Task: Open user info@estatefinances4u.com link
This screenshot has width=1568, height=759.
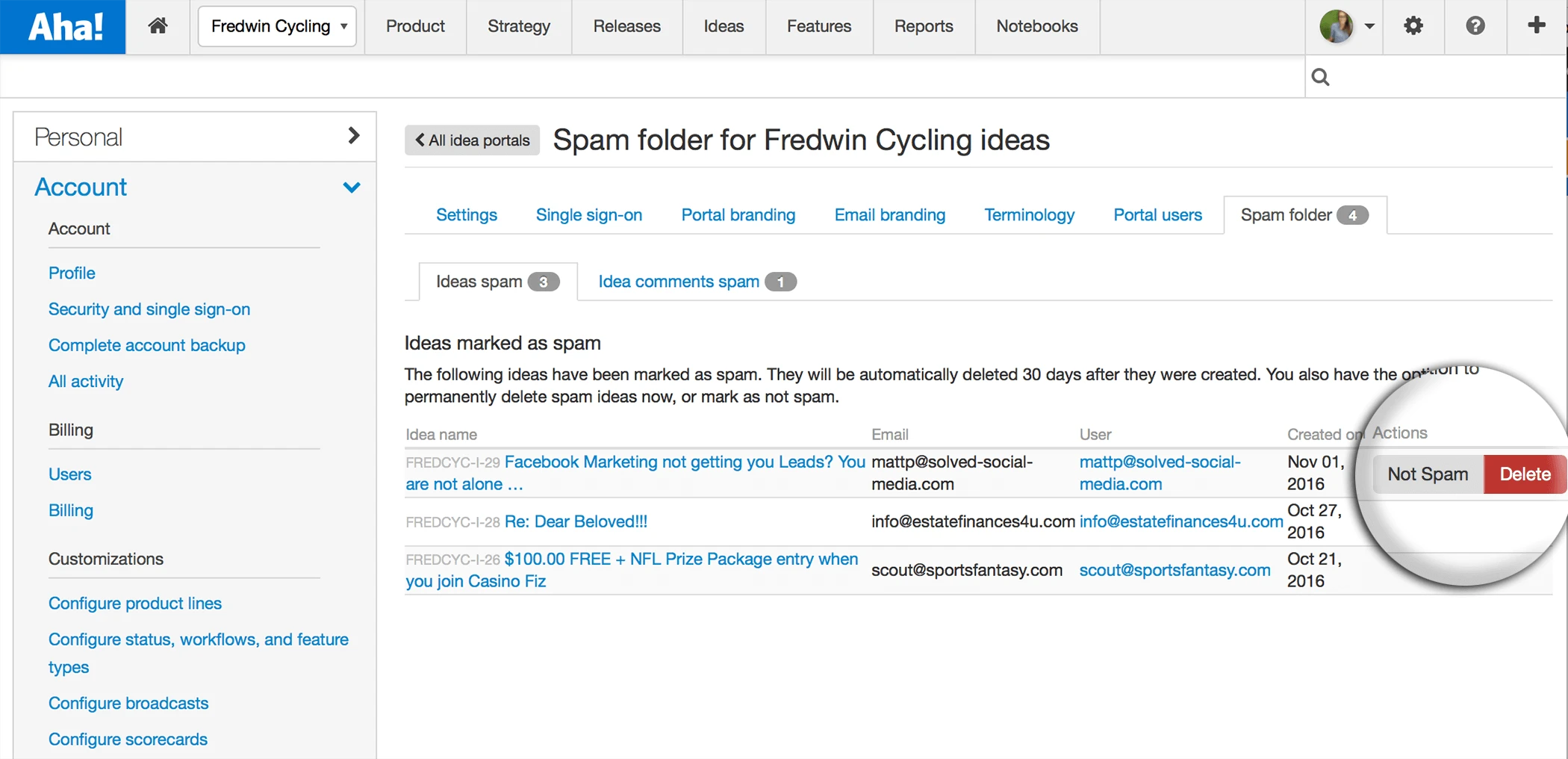Action: (x=1181, y=521)
